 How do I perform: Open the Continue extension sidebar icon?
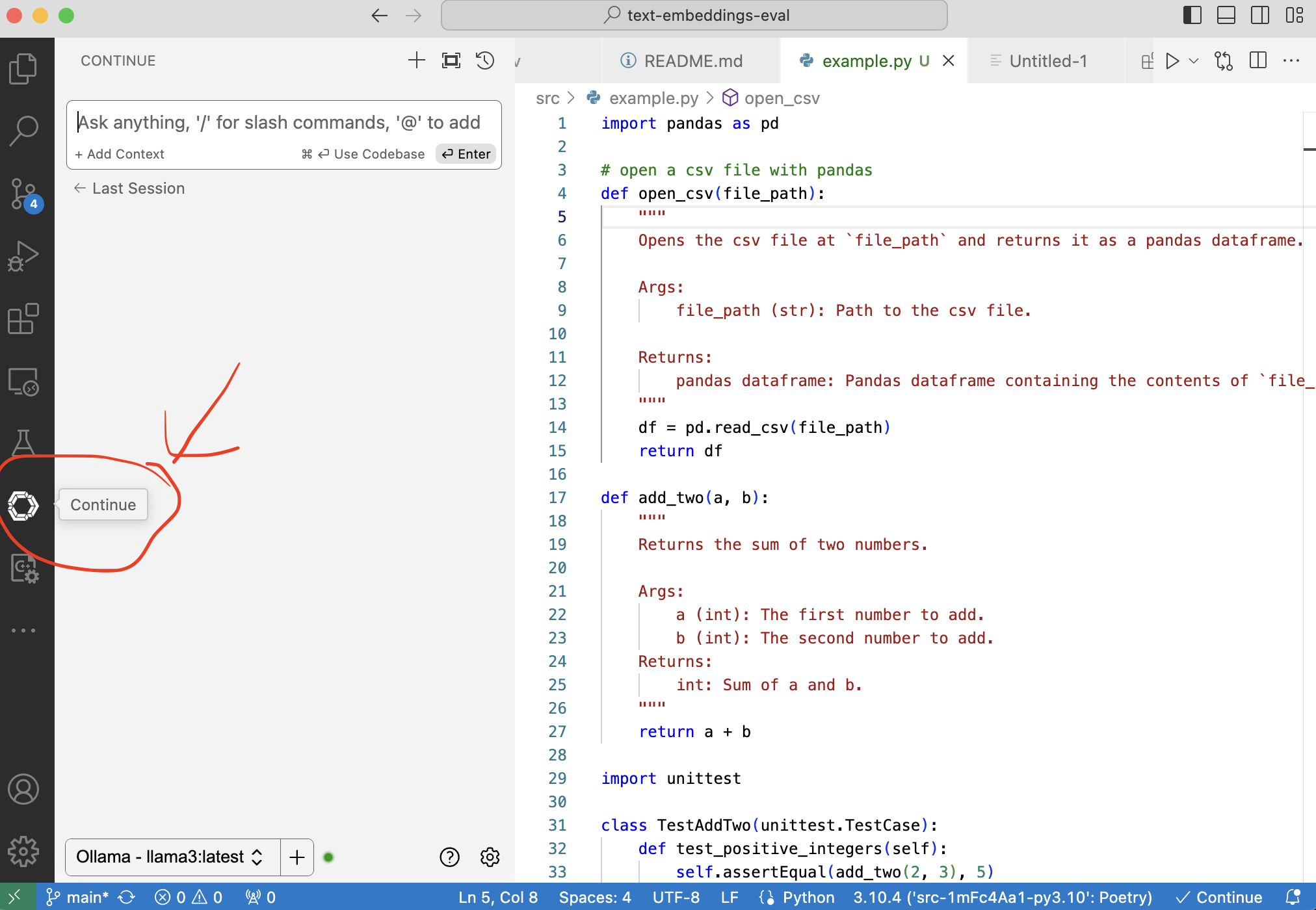pos(25,505)
